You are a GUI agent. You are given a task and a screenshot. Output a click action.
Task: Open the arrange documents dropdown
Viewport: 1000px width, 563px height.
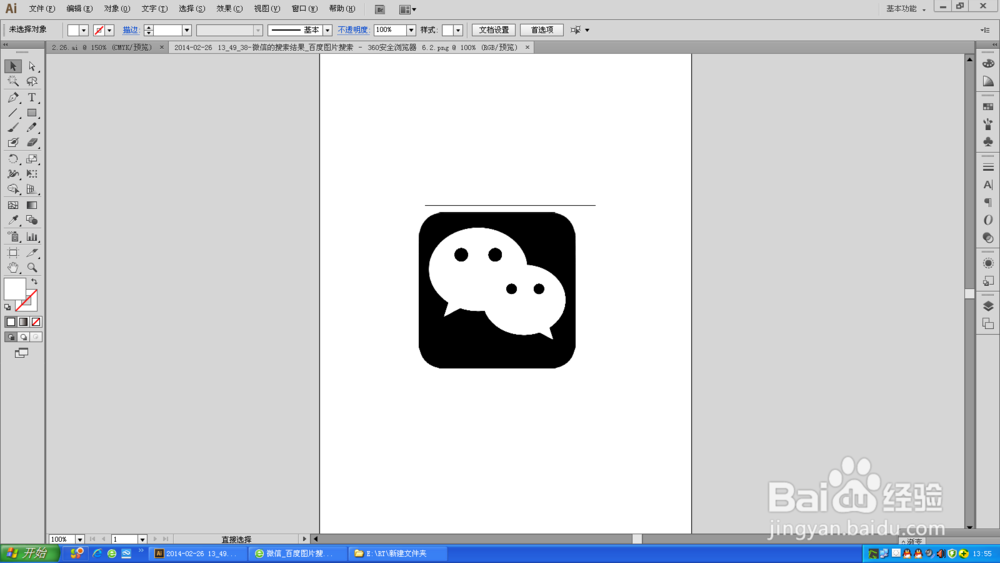(x=408, y=10)
